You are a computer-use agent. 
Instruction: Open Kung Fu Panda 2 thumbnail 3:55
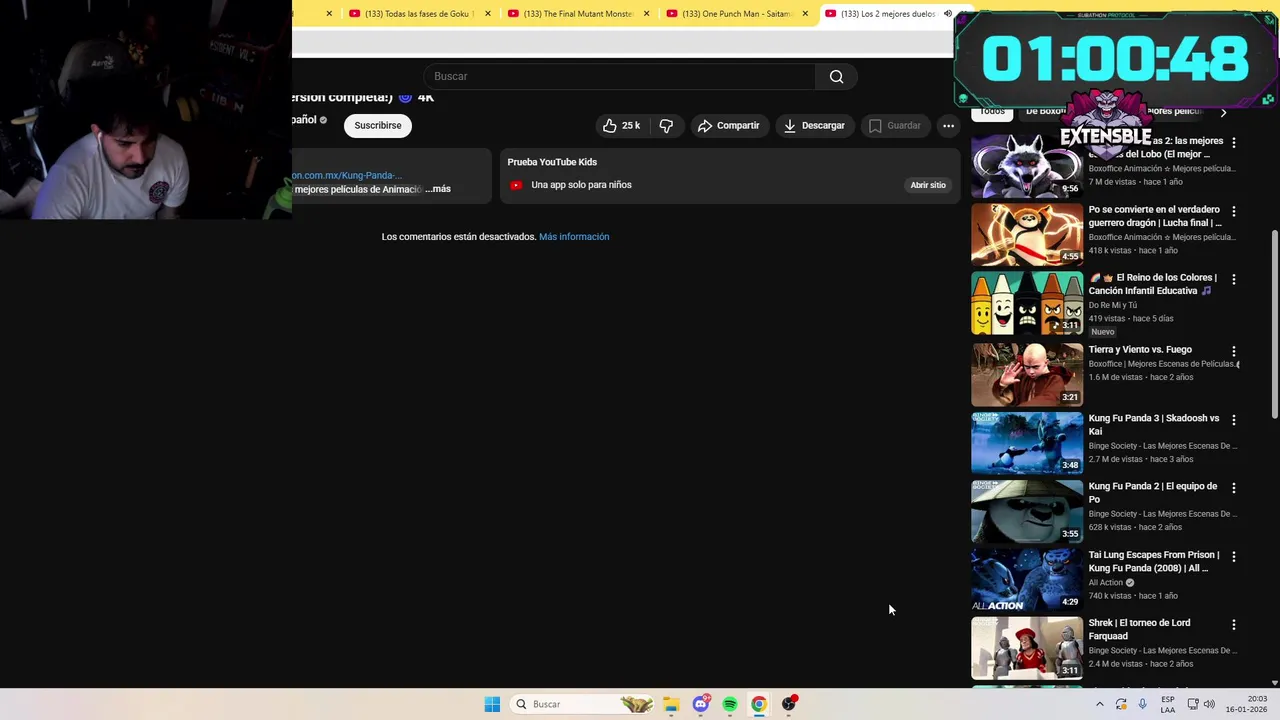click(x=1027, y=511)
